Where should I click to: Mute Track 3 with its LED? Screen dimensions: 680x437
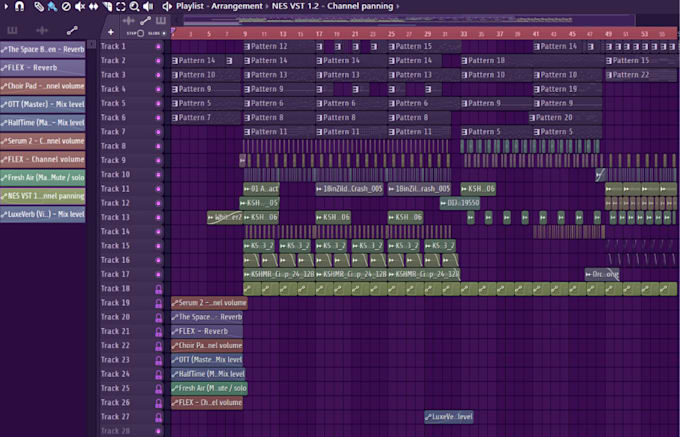click(x=158, y=75)
